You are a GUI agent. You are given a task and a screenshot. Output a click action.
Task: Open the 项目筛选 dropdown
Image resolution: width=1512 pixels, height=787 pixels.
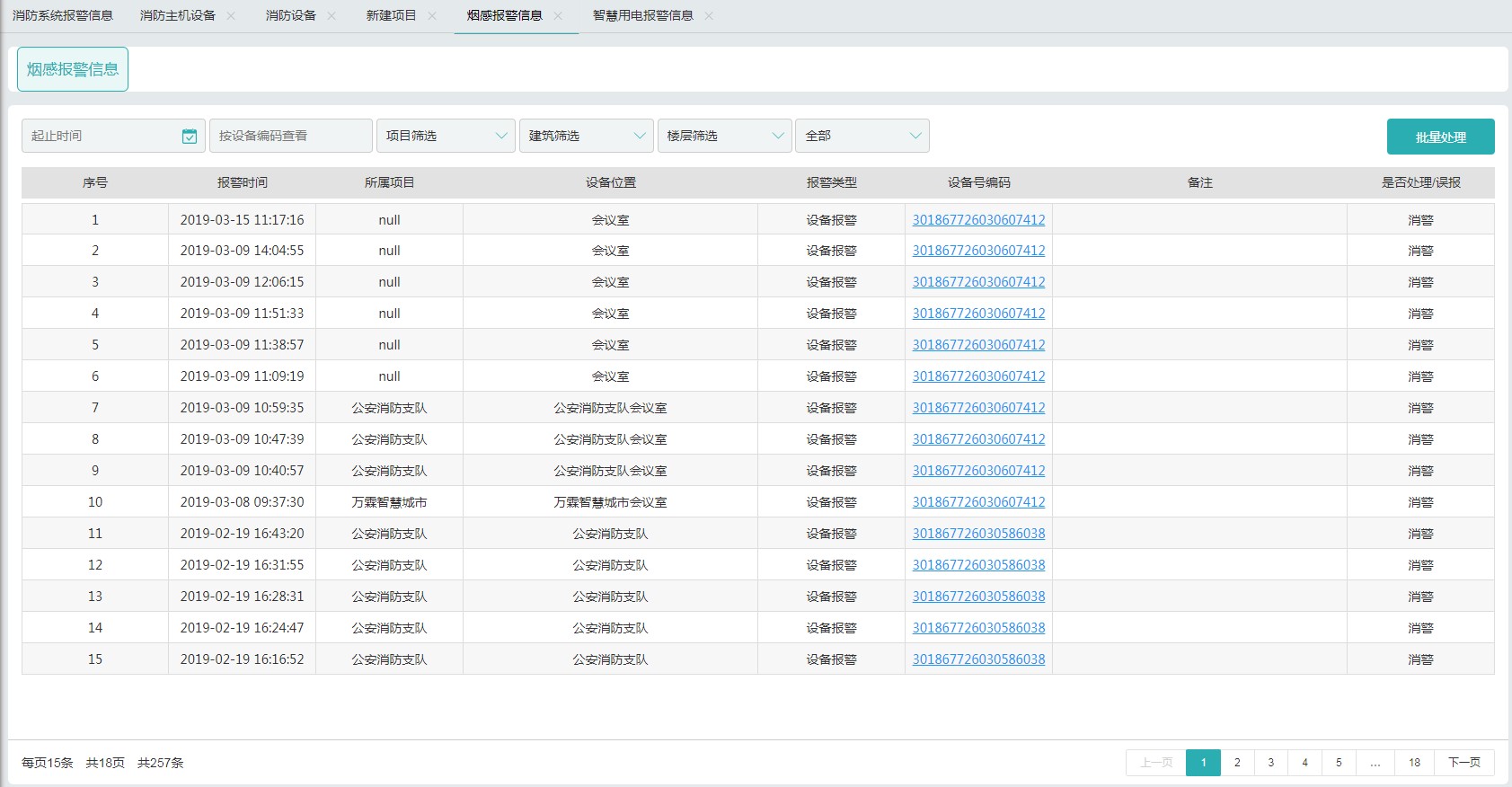coord(446,136)
